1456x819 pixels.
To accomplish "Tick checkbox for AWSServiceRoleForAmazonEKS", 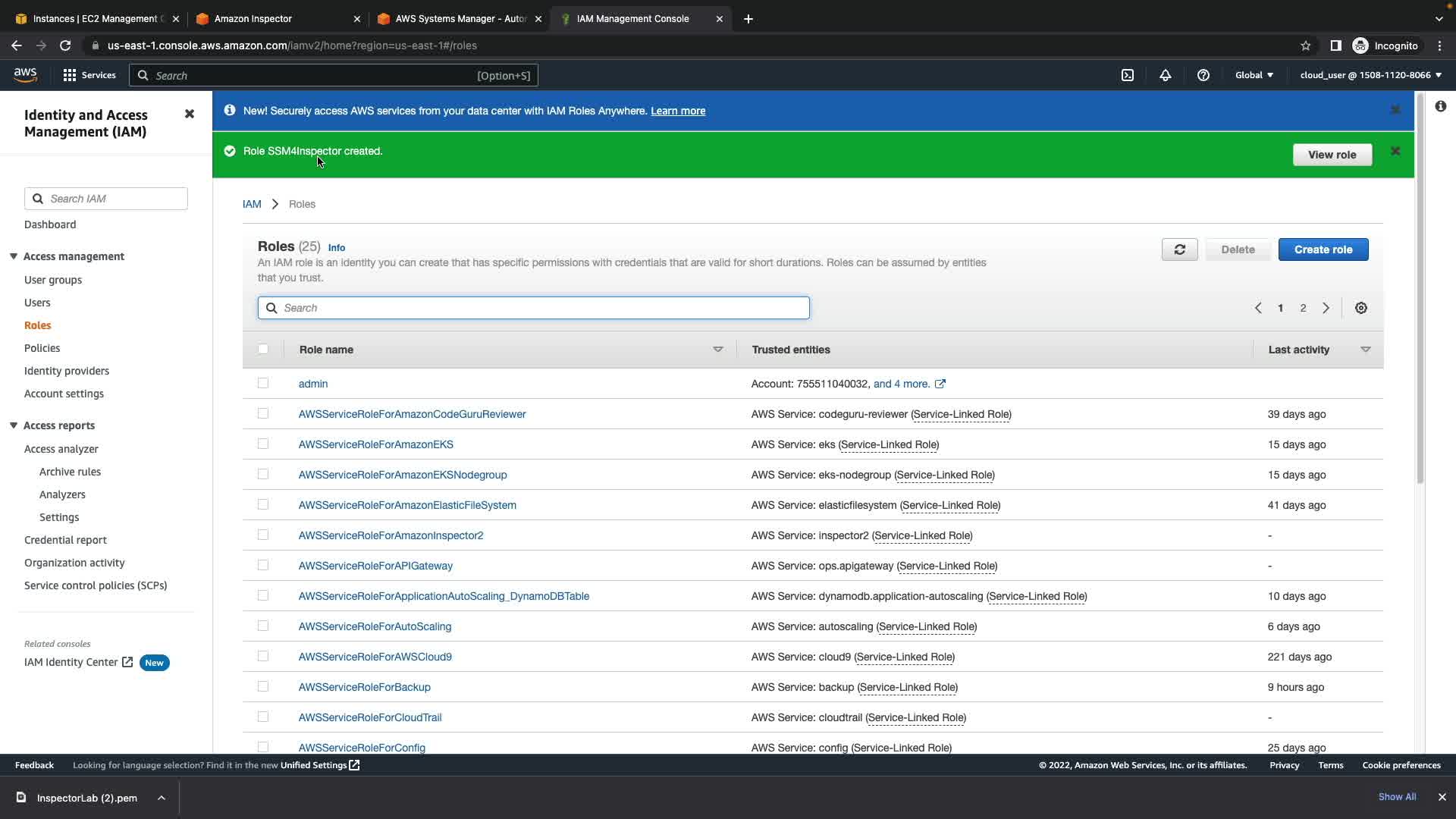I will [263, 444].
